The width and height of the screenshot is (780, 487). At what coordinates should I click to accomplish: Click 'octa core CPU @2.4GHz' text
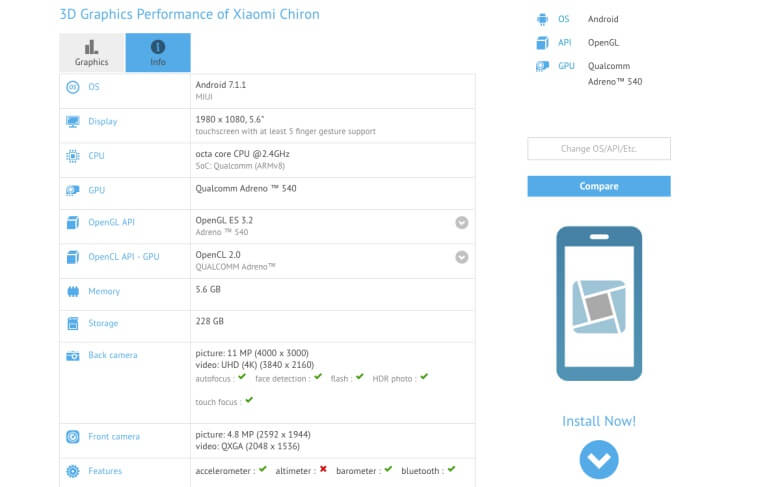(x=242, y=154)
